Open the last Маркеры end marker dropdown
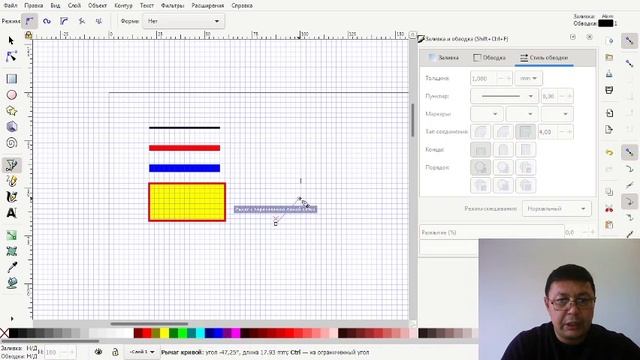This screenshot has width=640, height=360. click(x=557, y=114)
